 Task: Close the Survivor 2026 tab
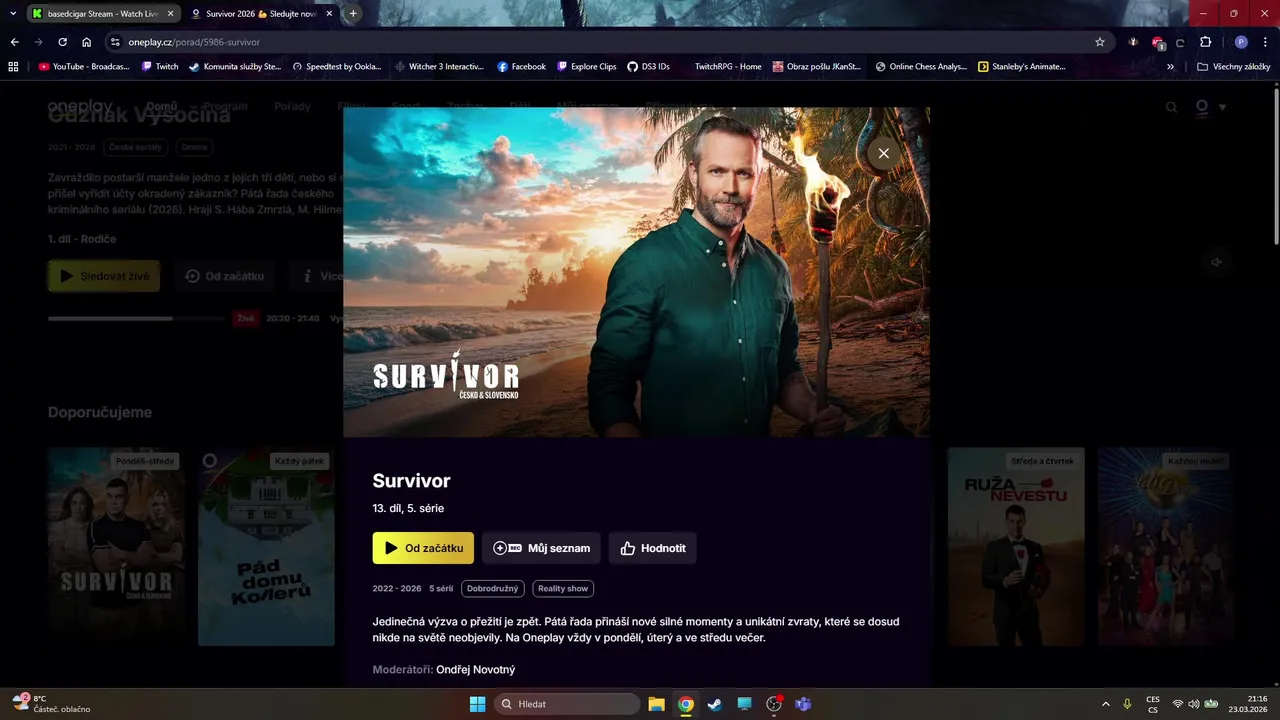[x=329, y=14]
